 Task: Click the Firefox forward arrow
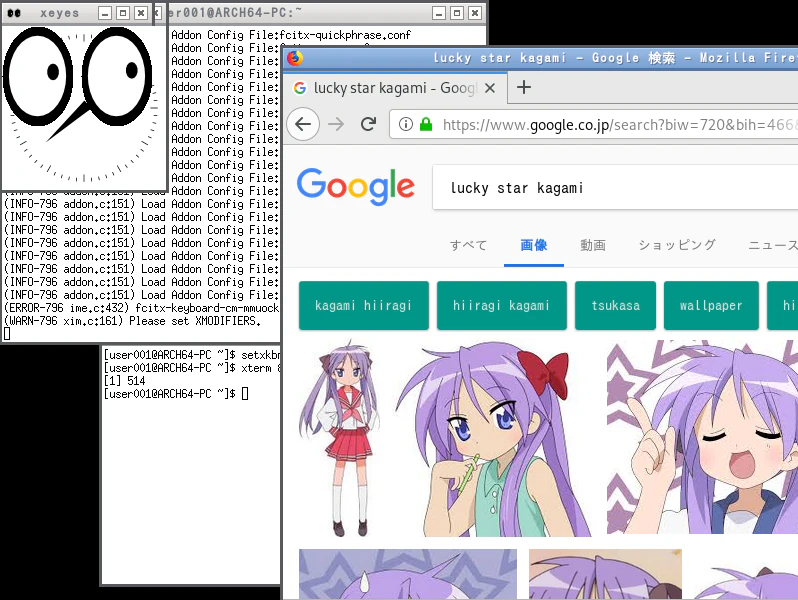336,124
